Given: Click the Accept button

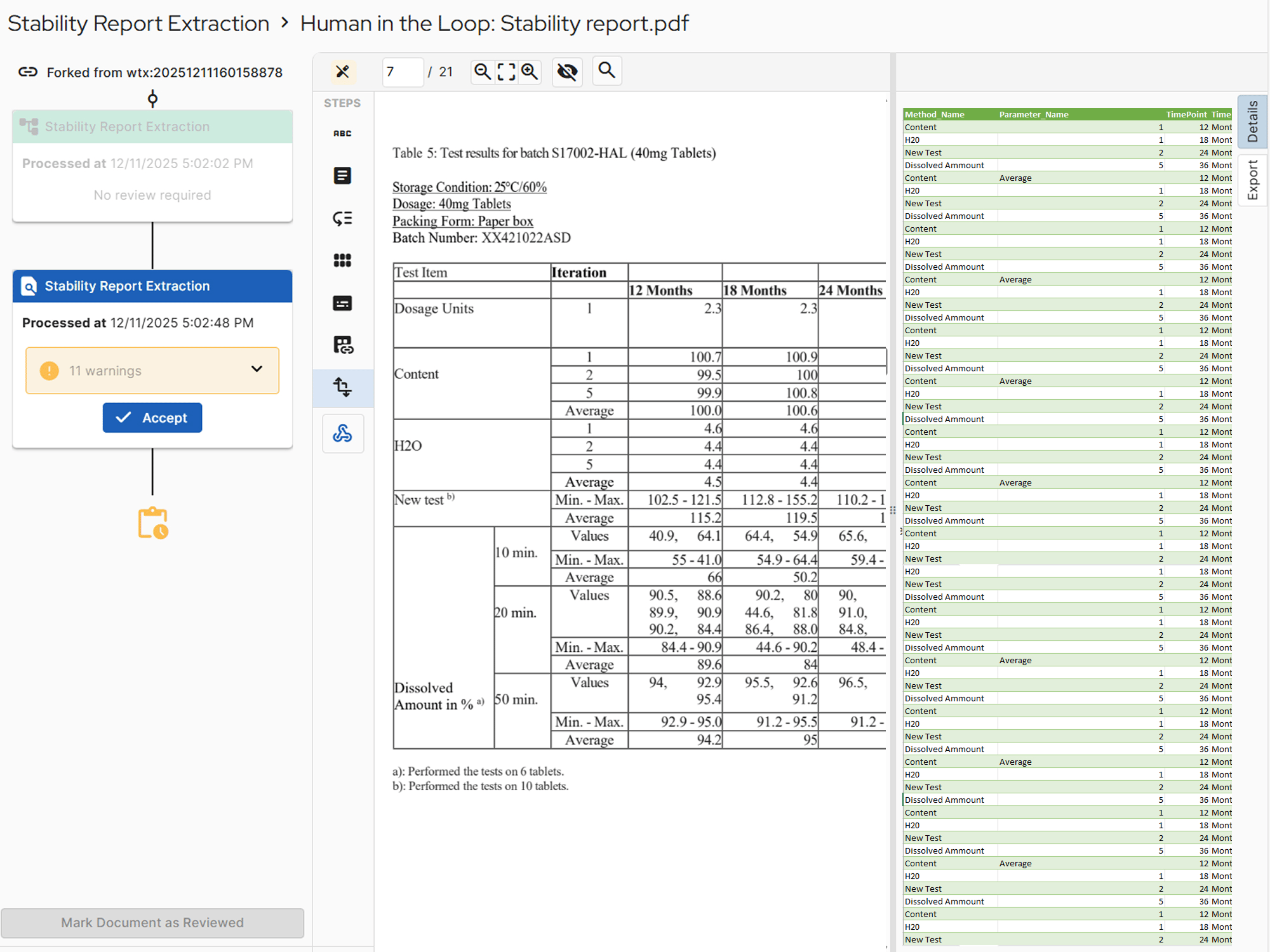Looking at the screenshot, I should (152, 418).
